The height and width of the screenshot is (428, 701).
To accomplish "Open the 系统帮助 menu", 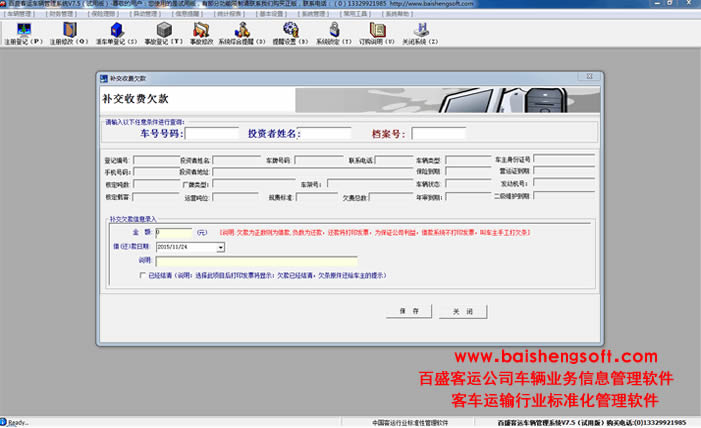I will 397,14.
